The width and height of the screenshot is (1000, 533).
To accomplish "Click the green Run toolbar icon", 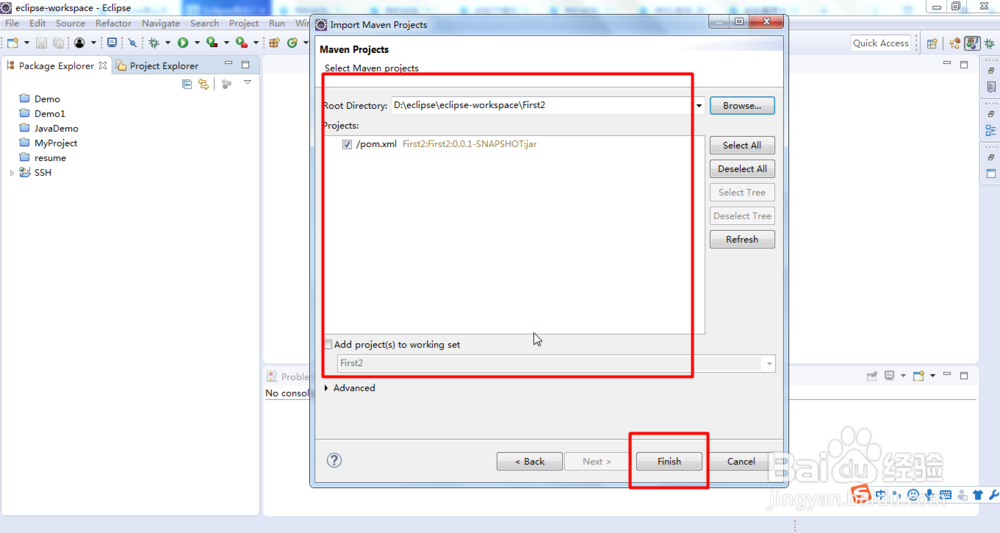I will [183, 43].
